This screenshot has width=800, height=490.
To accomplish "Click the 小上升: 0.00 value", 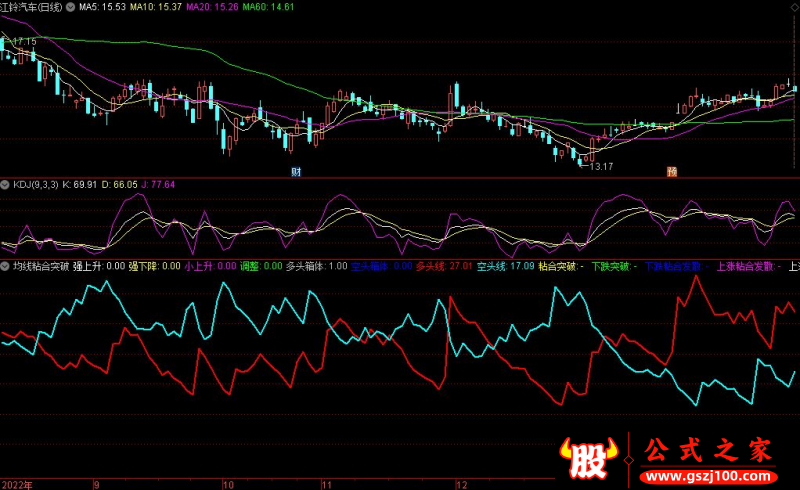I will (x=210, y=266).
